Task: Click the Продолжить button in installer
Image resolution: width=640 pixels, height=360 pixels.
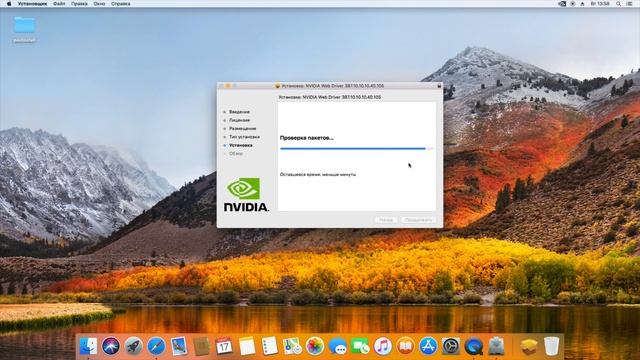Action: click(418, 220)
